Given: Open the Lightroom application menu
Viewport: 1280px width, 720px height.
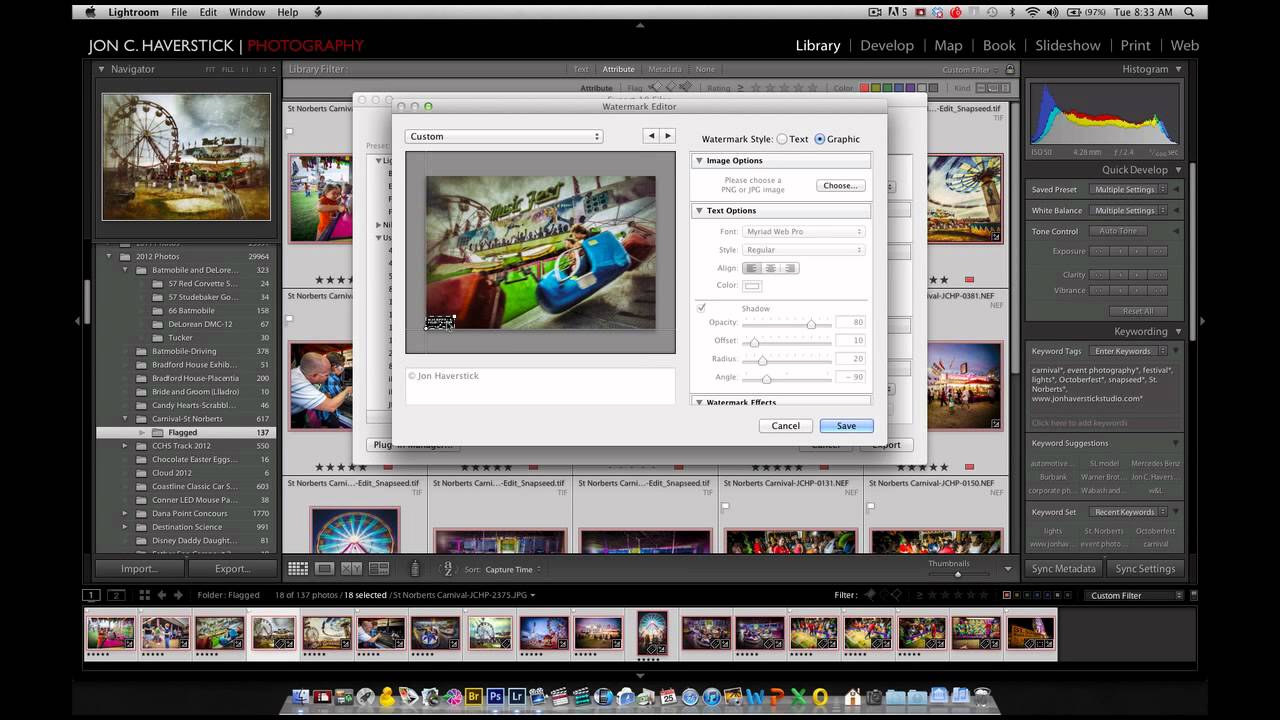Looking at the screenshot, I should (133, 12).
